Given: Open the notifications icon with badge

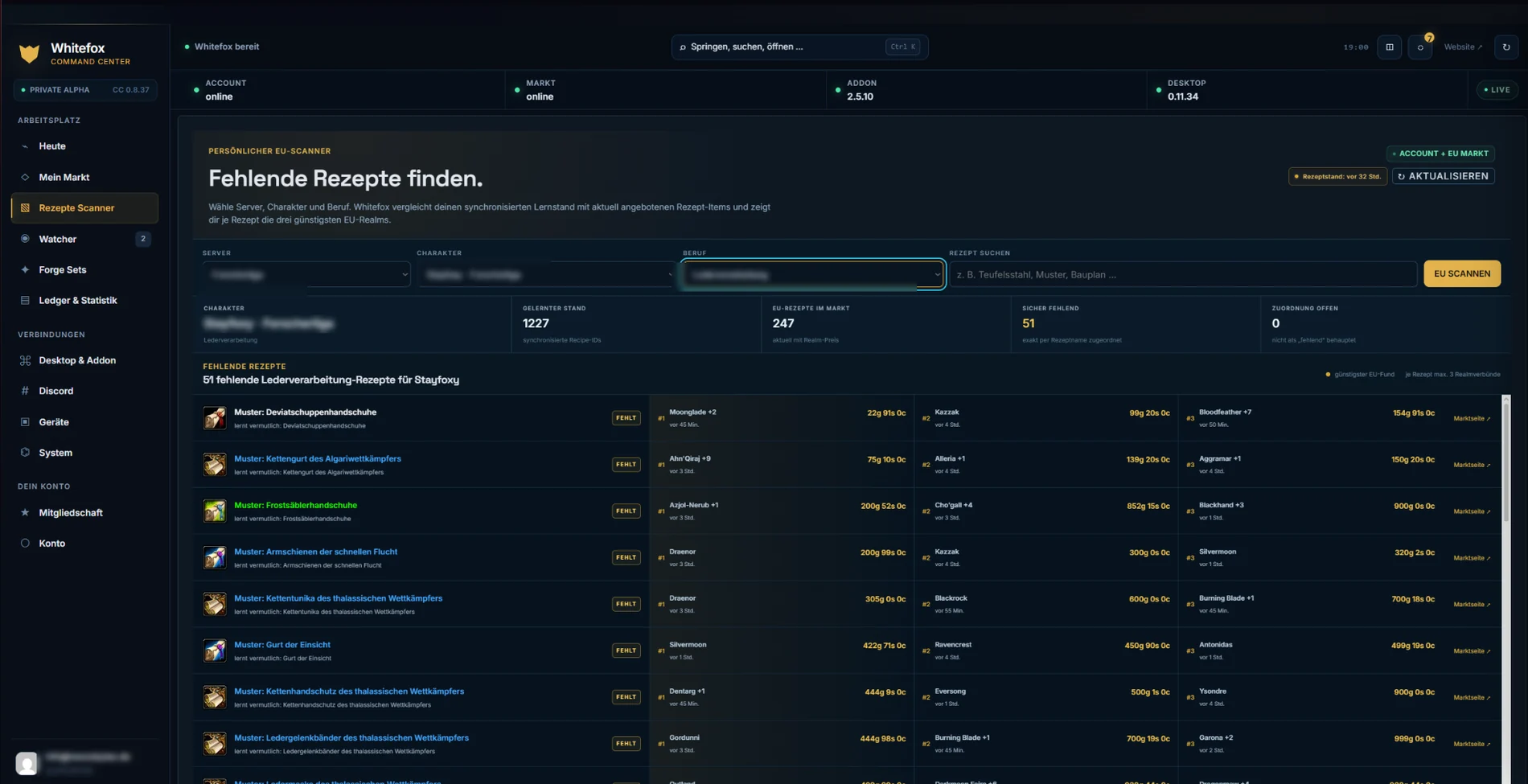Looking at the screenshot, I should point(1420,47).
